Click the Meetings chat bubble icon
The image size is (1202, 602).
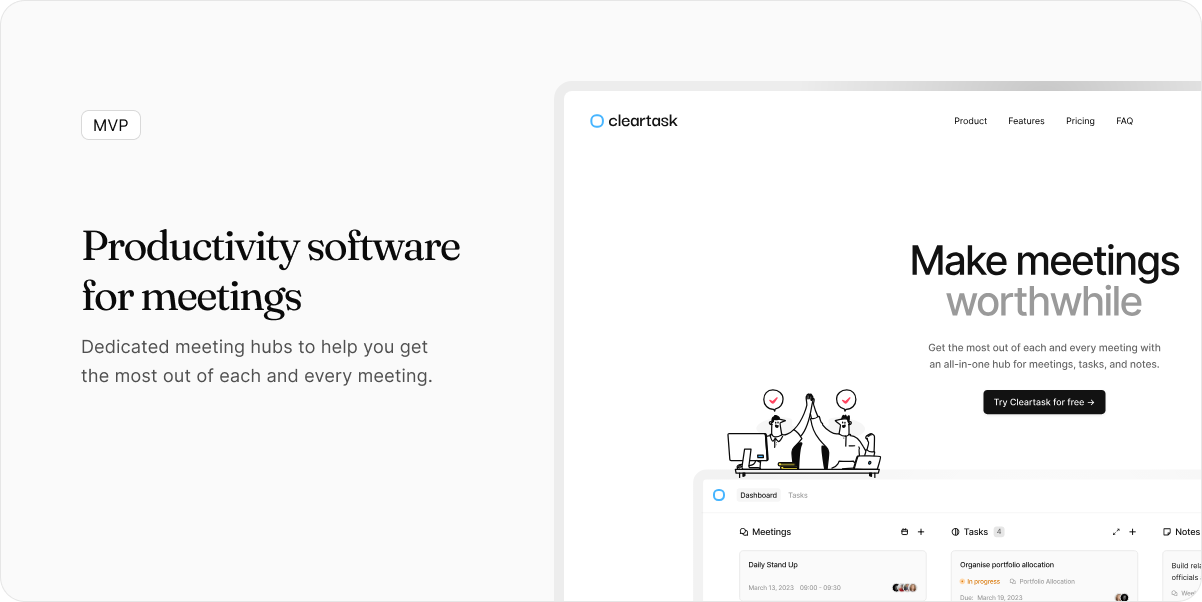744,532
